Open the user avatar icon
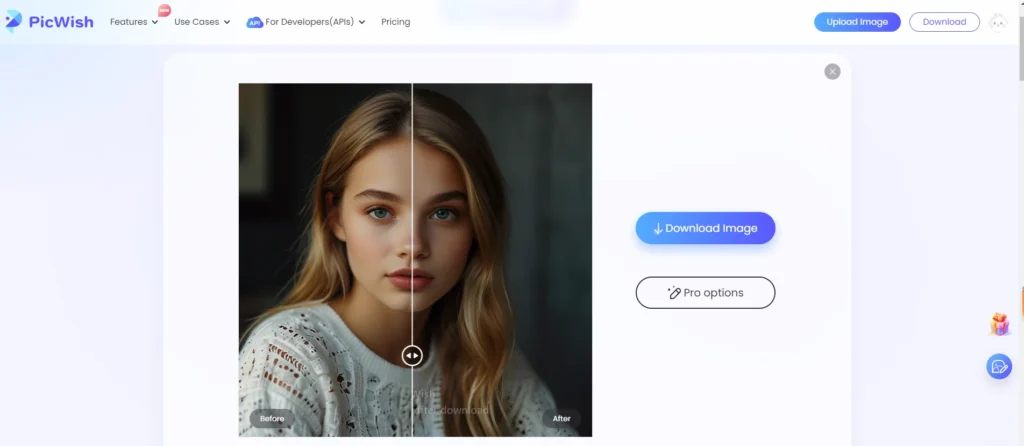The image size is (1024, 446). click(997, 22)
